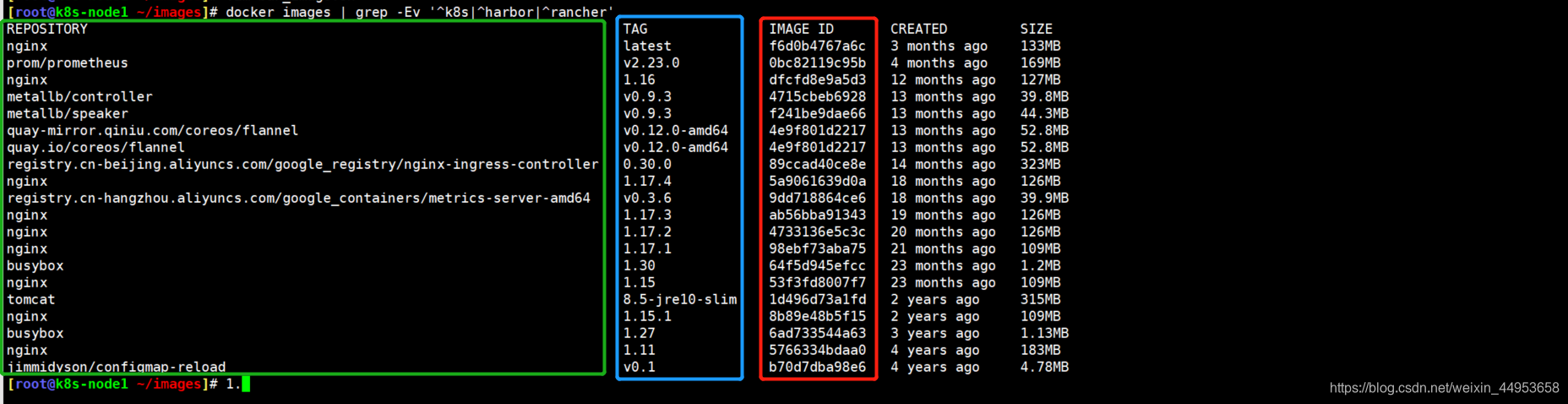
Task: Click the IMAGE ID column header
Action: (801, 30)
